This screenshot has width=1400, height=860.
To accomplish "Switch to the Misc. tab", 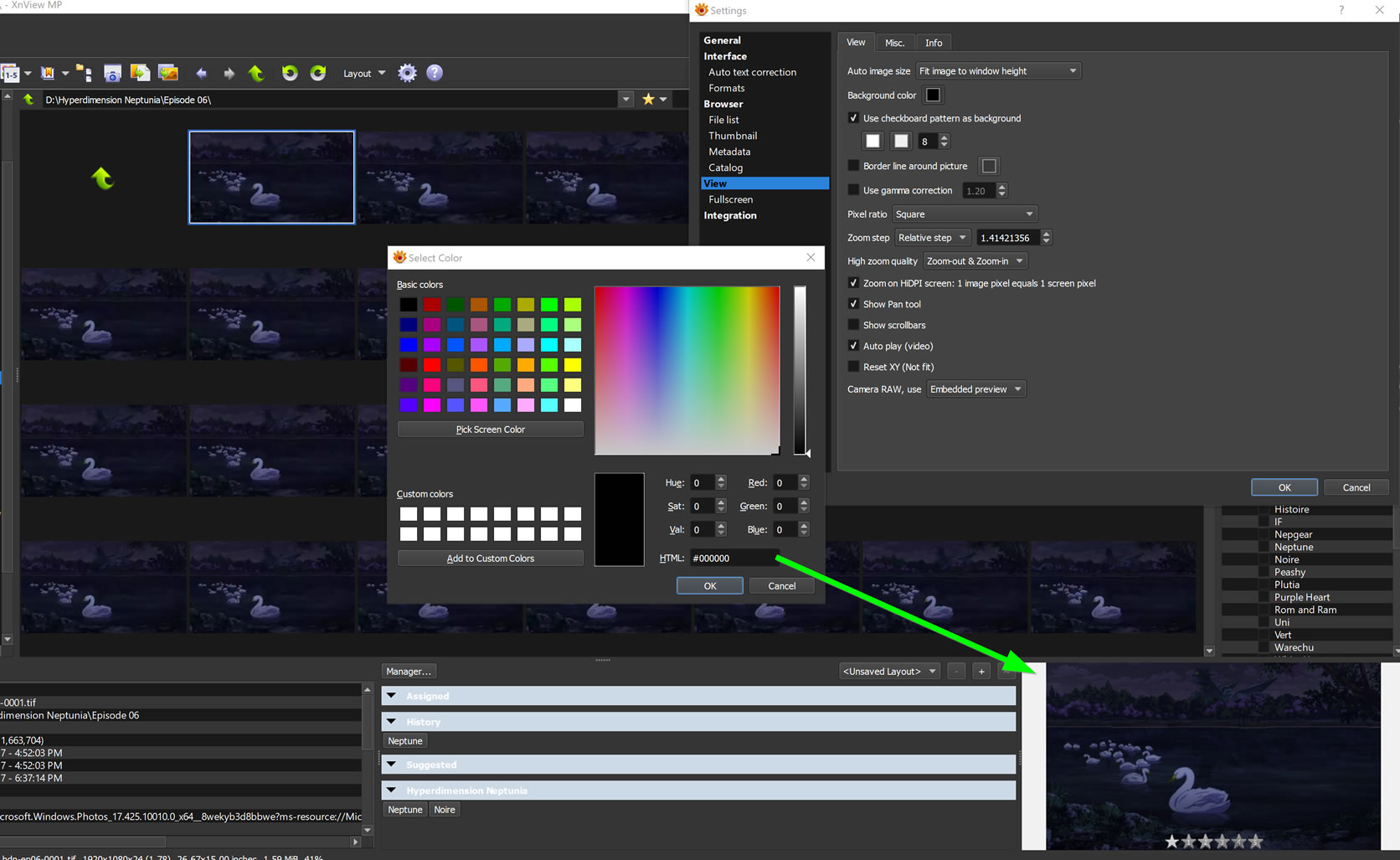I will tap(894, 43).
